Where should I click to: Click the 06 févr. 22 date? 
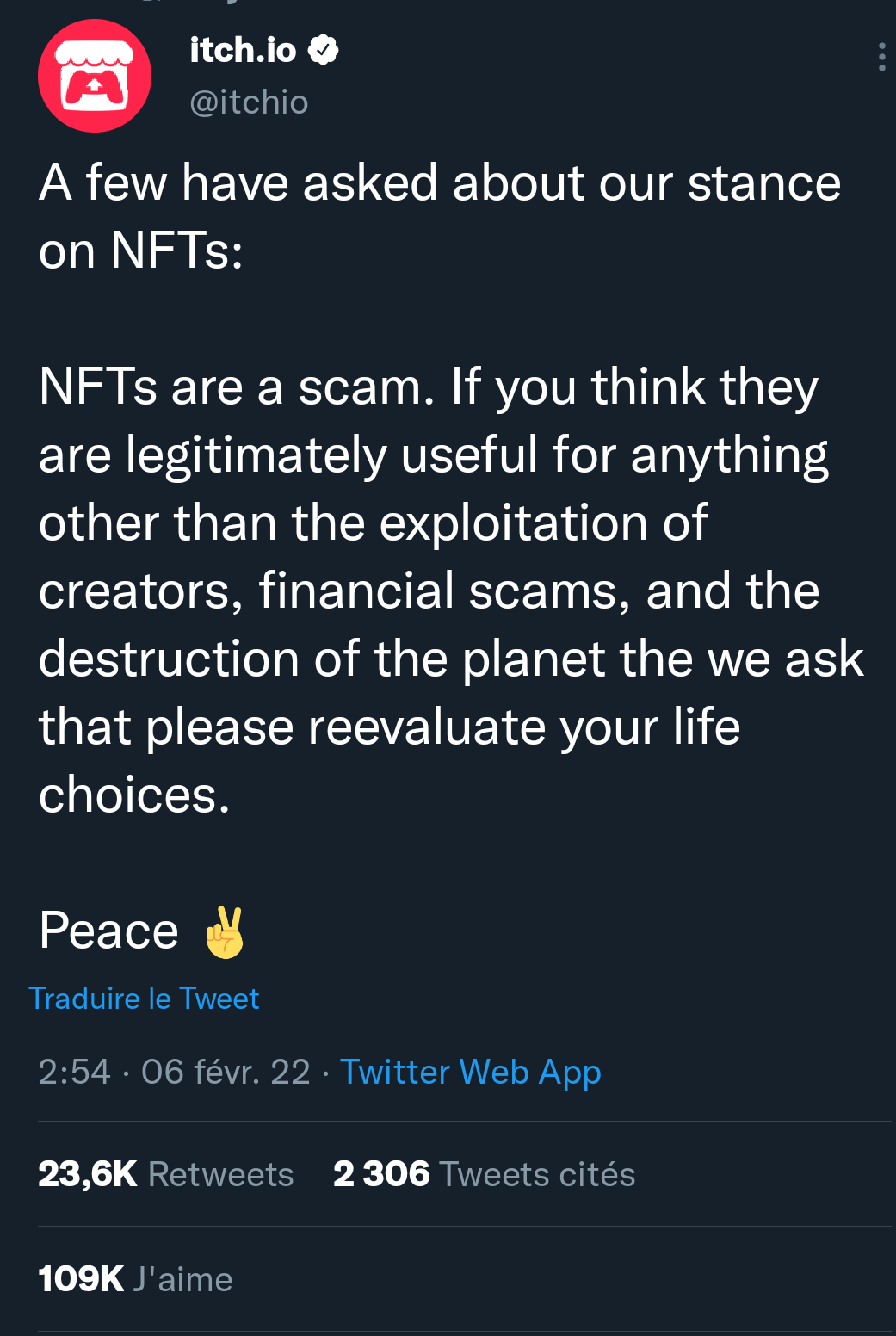(x=226, y=1073)
